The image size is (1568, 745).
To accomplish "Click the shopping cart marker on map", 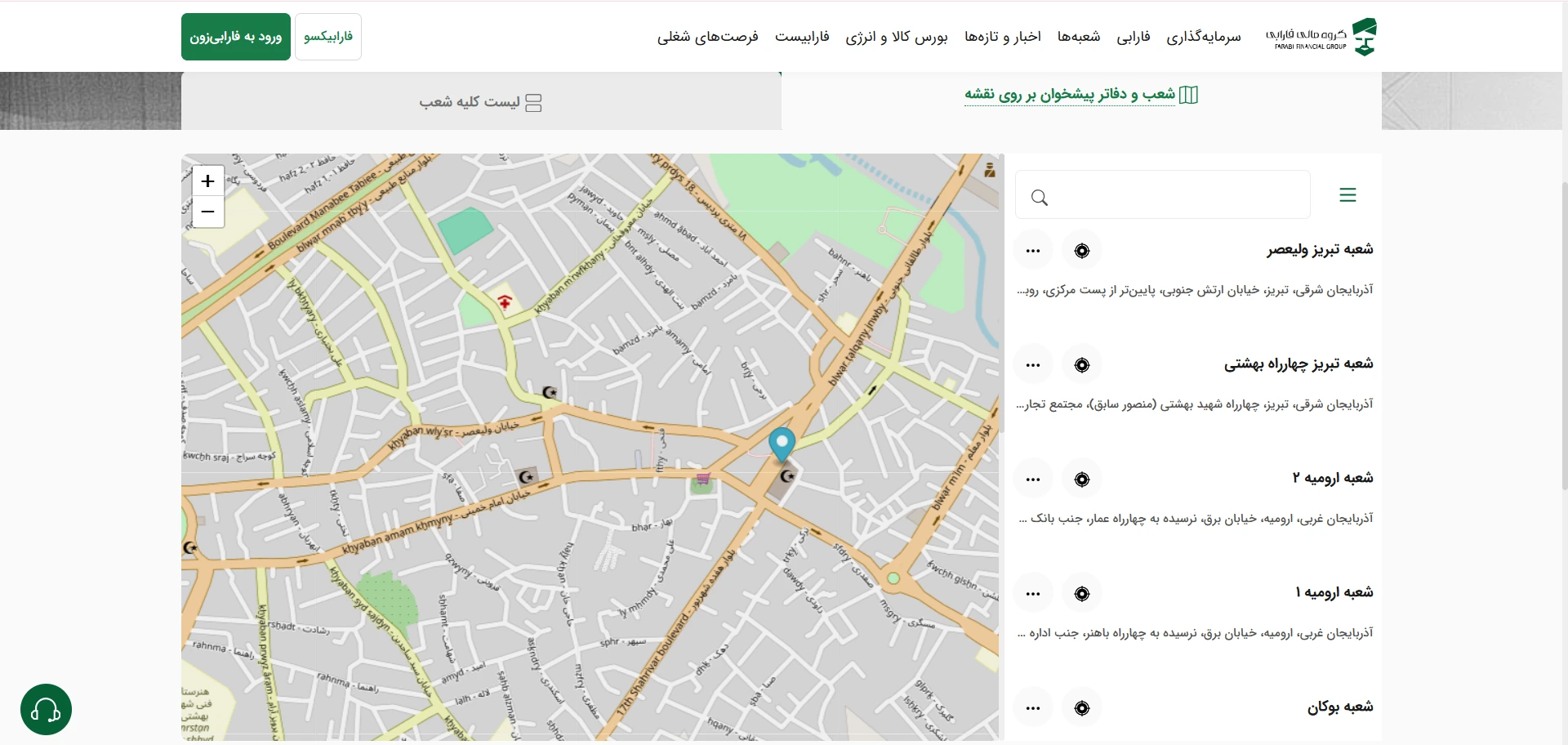I will coord(702,478).
